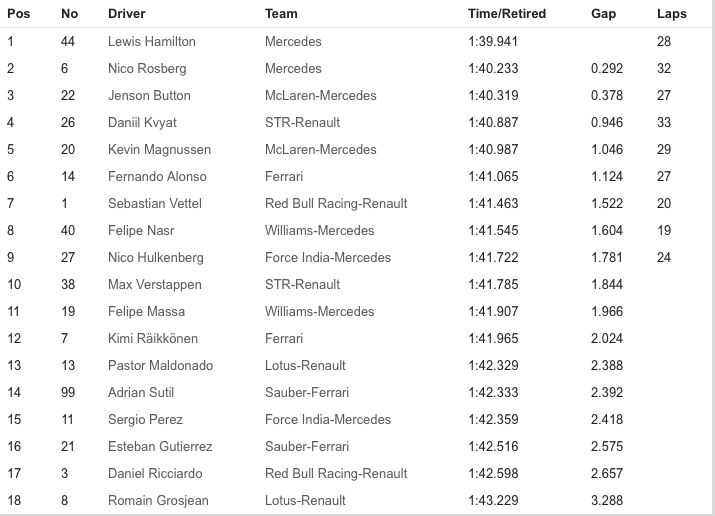
Task: Select driver name Nico Rosberg
Action: (x=147, y=69)
